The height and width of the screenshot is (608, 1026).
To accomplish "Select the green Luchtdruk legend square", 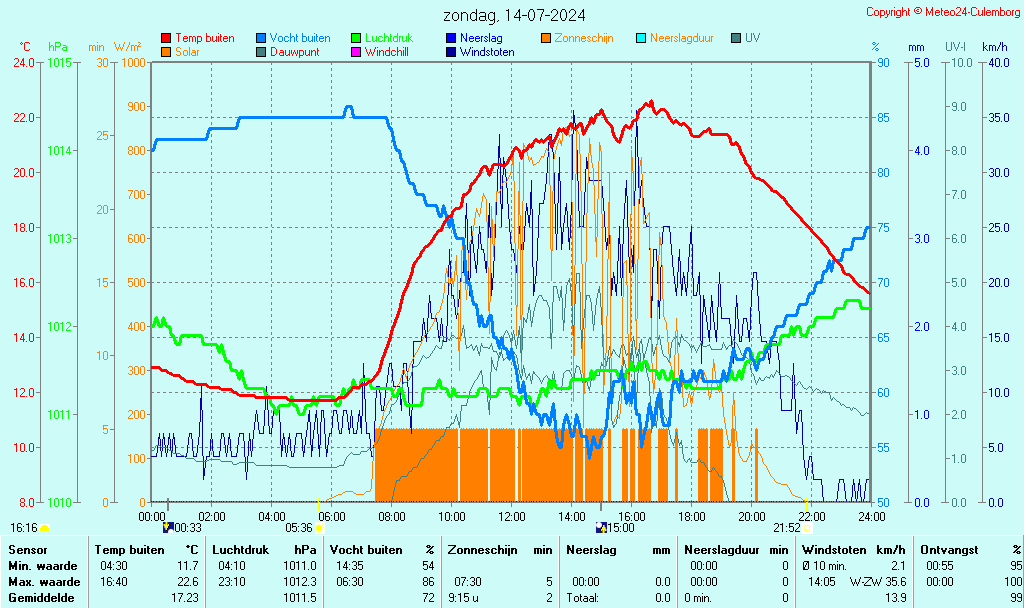I will point(356,38).
